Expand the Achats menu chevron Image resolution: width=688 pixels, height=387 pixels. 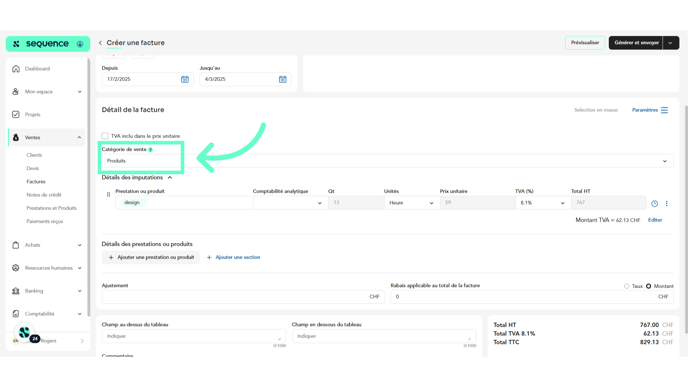point(79,245)
